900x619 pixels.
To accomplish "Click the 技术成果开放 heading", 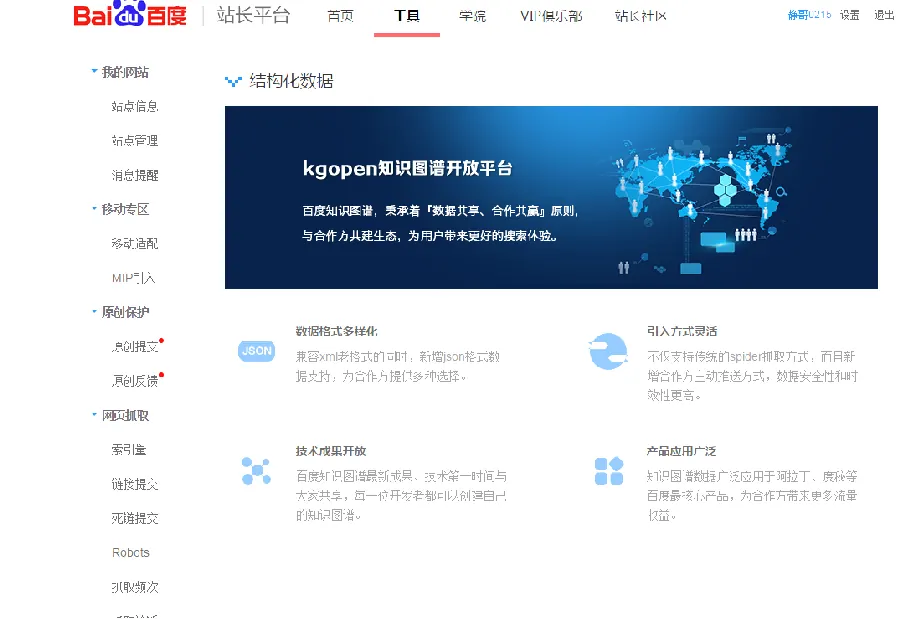I will pyautogui.click(x=331, y=451).
